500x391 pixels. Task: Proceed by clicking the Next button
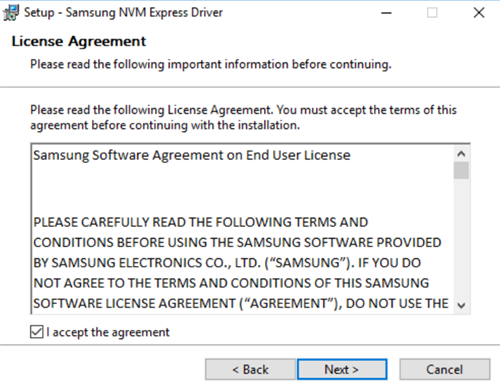[x=342, y=369]
